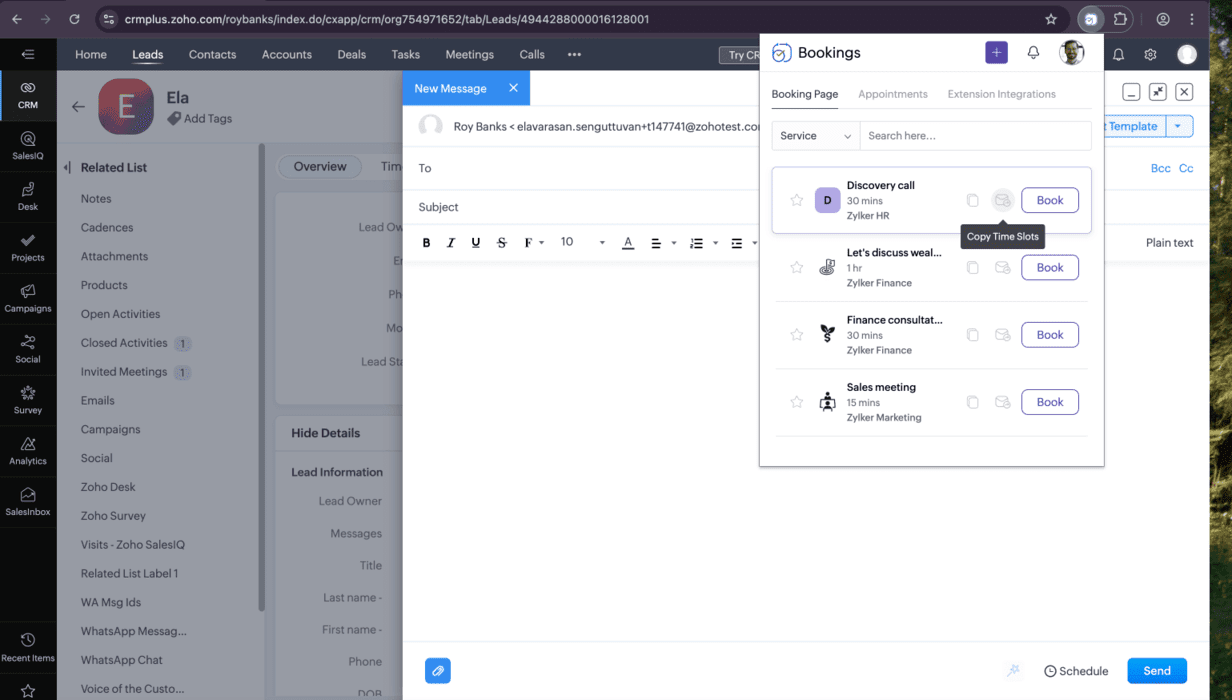The height and width of the screenshot is (700, 1232).
Task: Switch editor to Plain text mode
Action: click(1169, 243)
